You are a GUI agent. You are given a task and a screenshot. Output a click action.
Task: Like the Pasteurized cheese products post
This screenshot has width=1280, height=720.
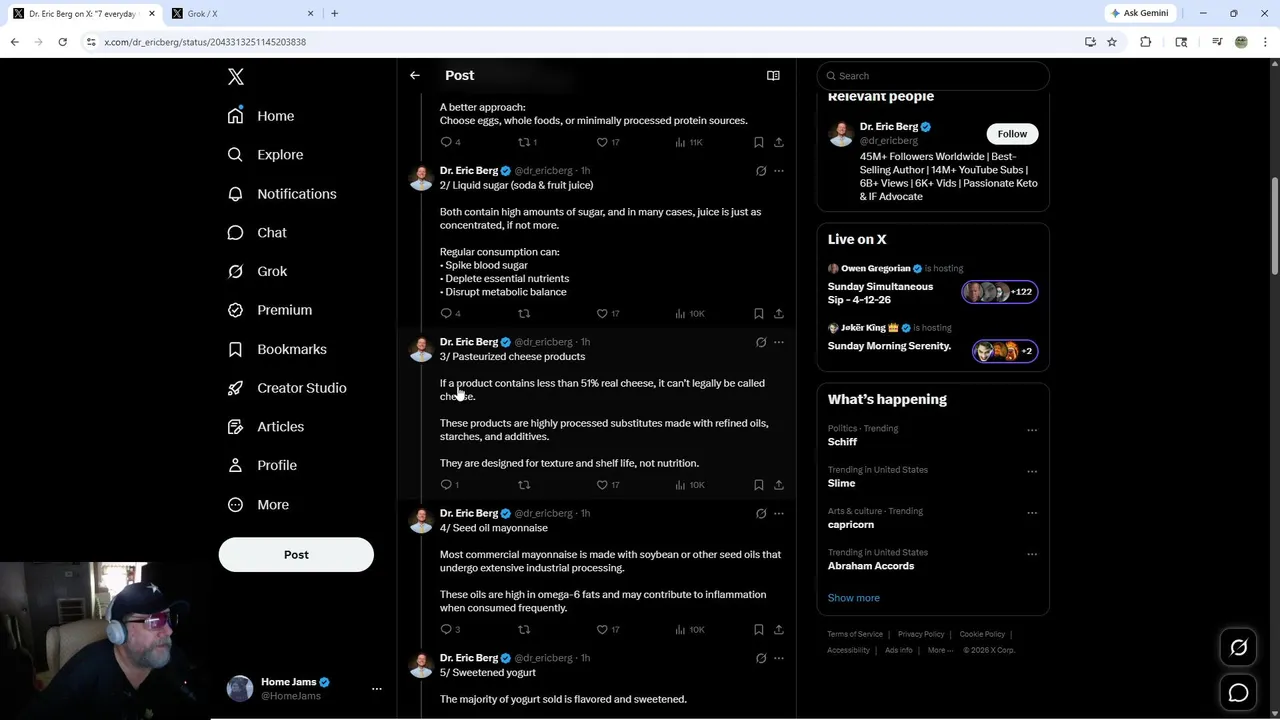click(602, 485)
